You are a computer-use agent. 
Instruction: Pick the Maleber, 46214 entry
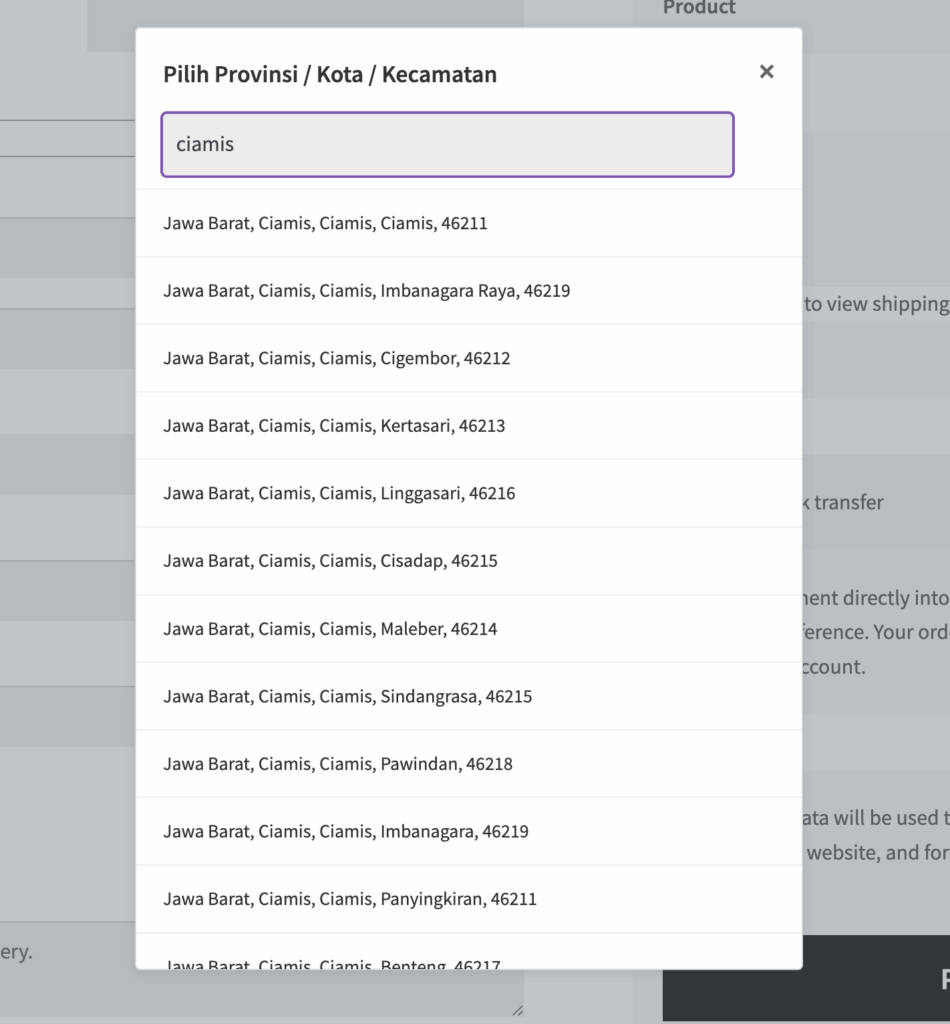pos(330,629)
